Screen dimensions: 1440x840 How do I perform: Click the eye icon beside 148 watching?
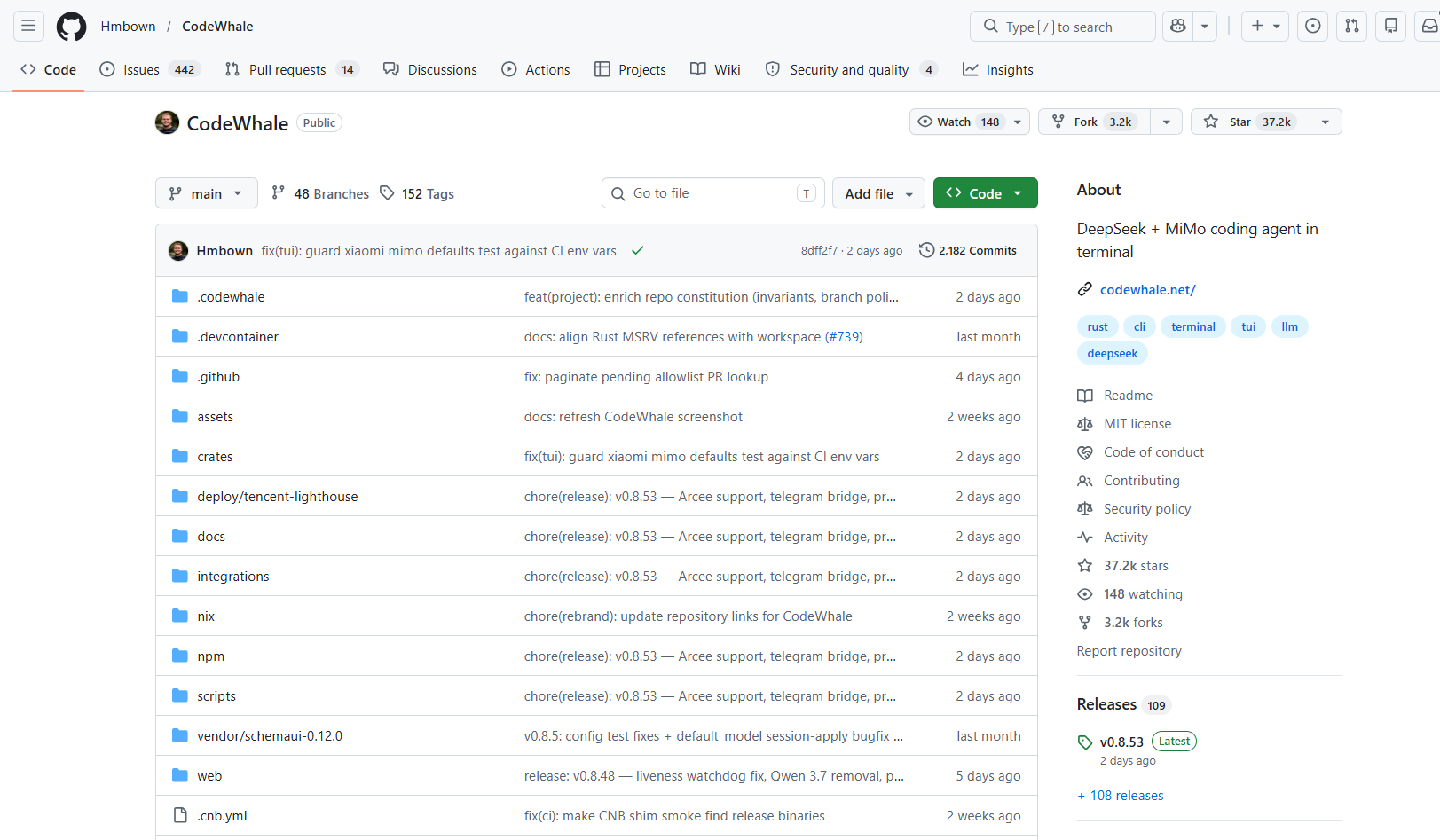coord(1085,594)
